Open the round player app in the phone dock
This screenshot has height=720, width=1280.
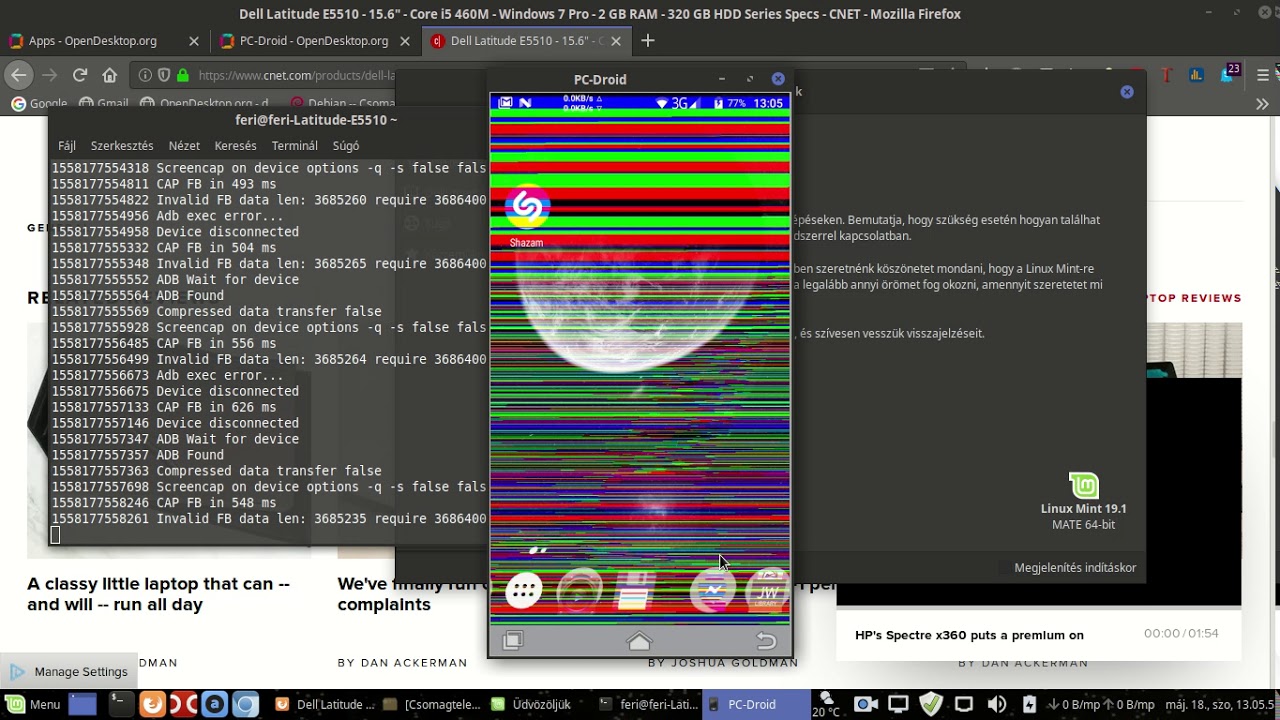tap(580, 591)
